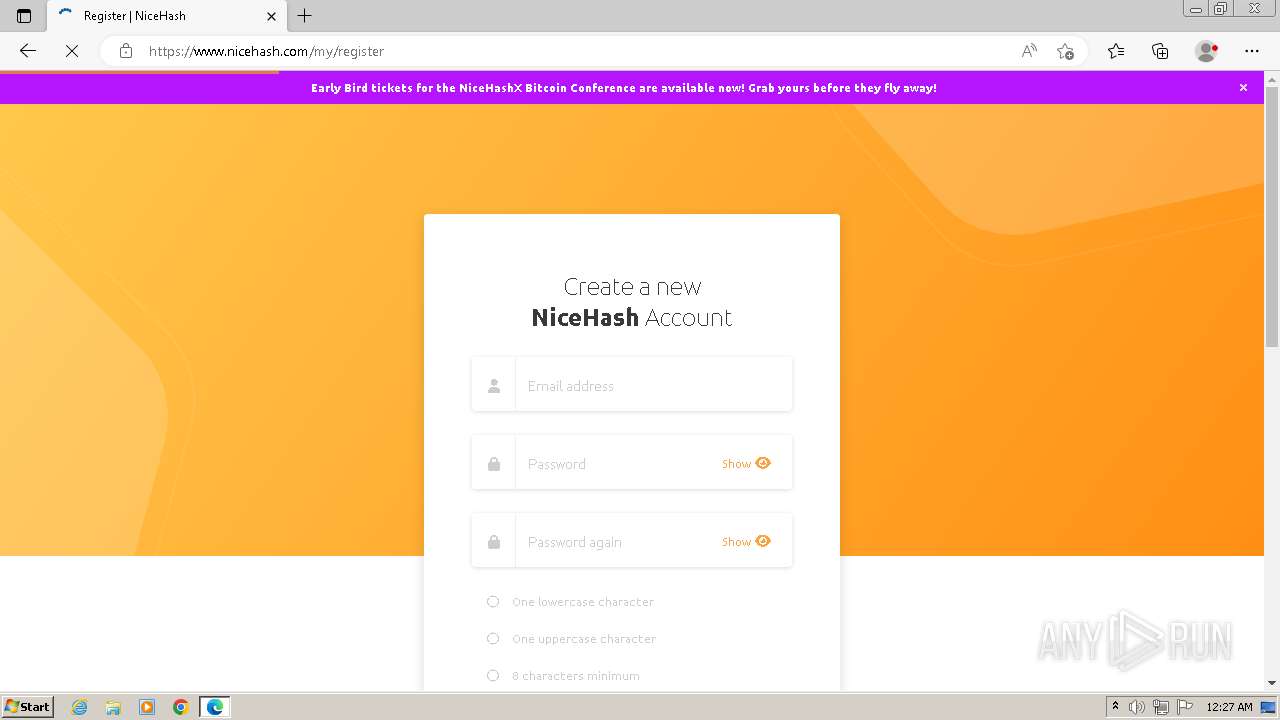The image size is (1280, 720).
Task: Open the Early Bird tickets banner link
Action: pos(624,88)
